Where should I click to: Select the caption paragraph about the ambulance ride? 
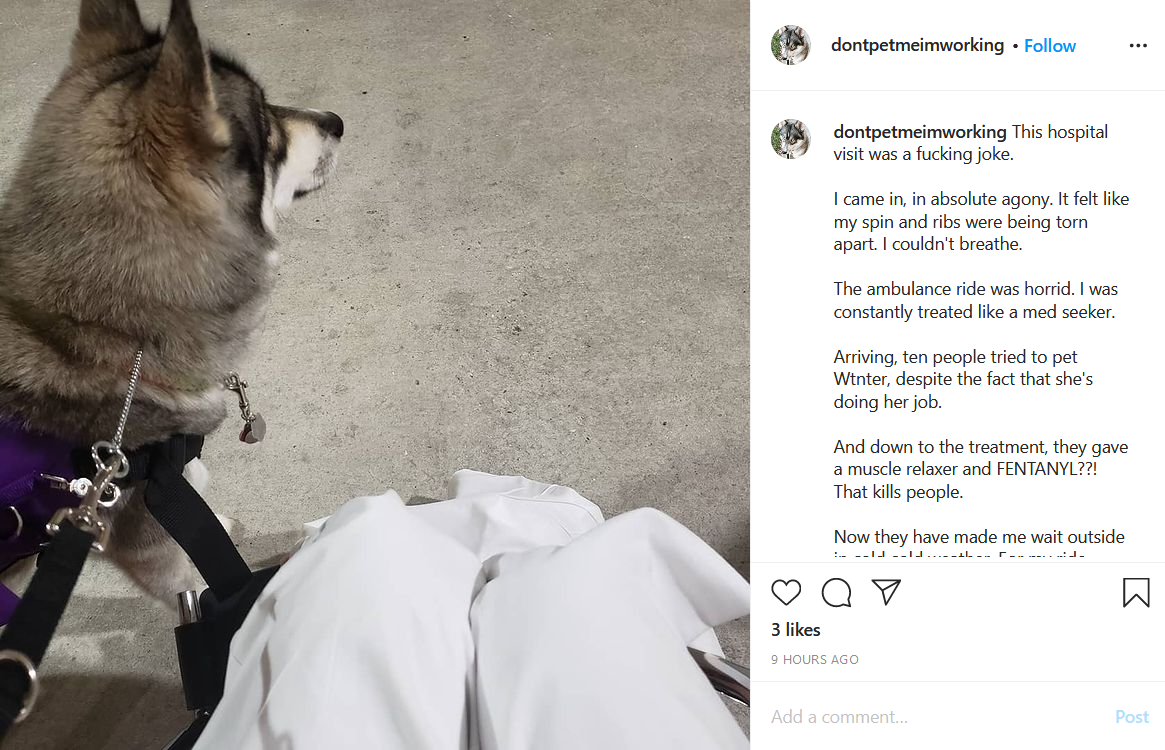pos(976,300)
